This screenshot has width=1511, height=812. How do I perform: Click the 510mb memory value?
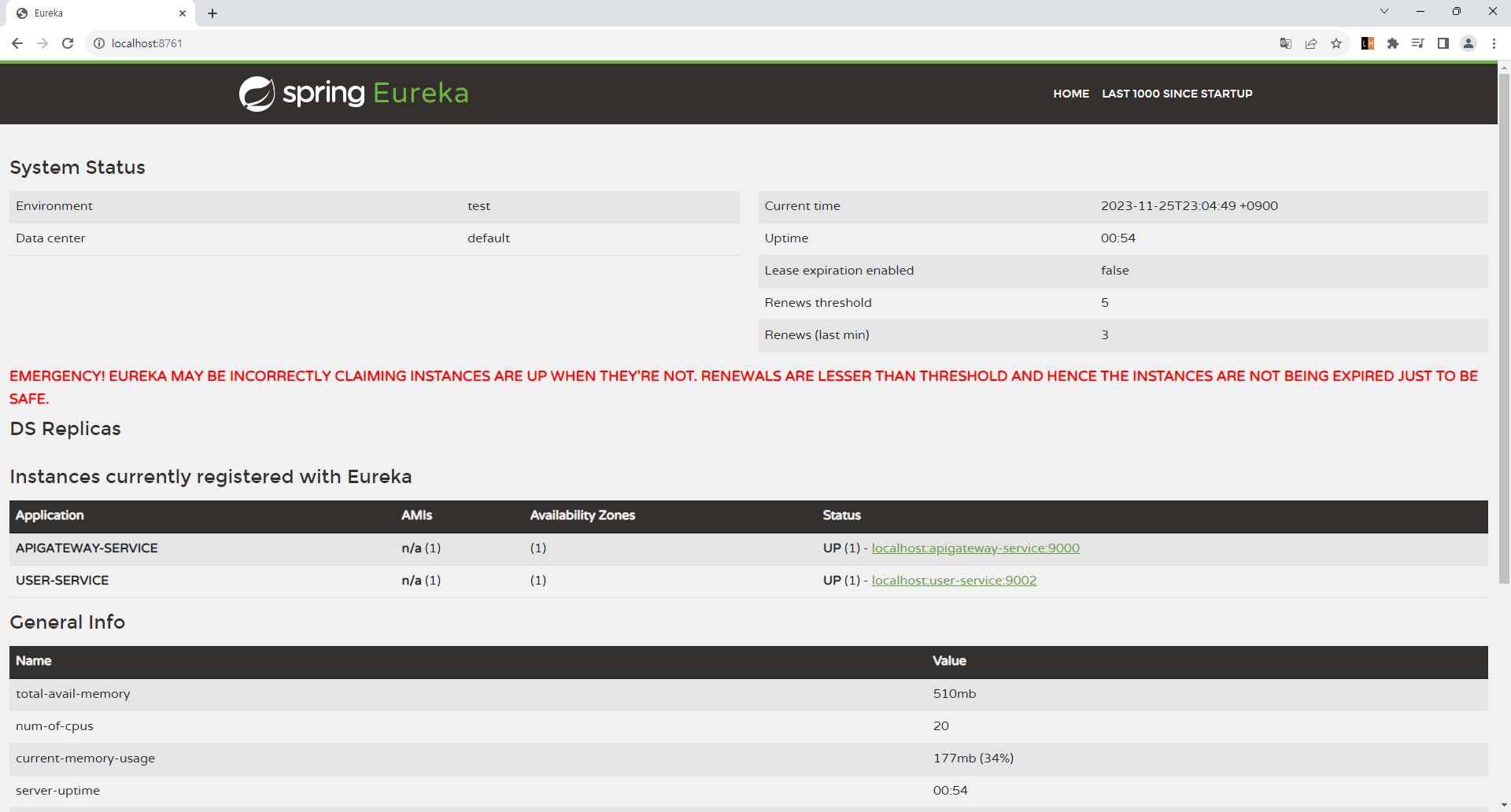click(955, 694)
